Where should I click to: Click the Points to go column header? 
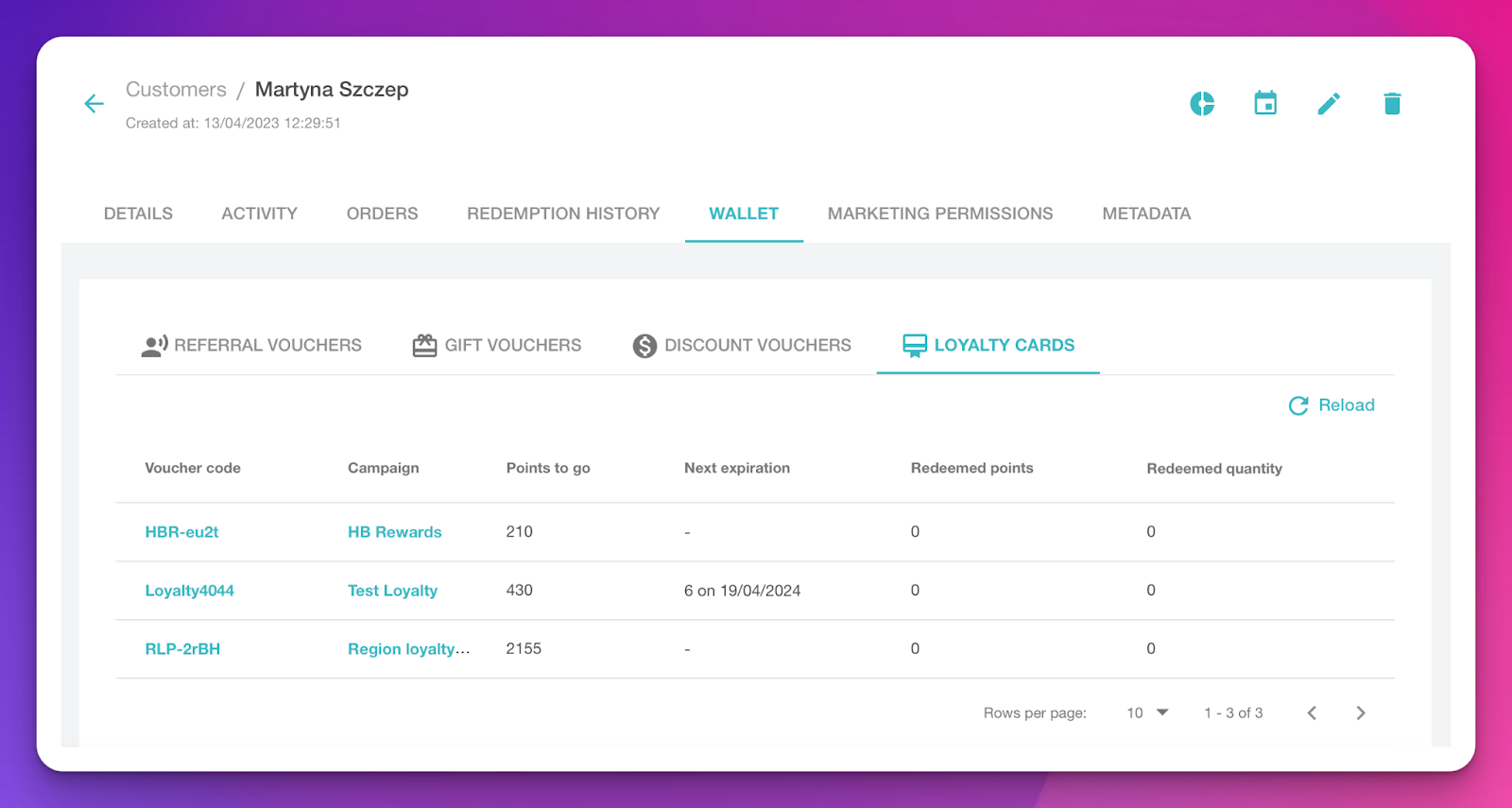(x=548, y=468)
